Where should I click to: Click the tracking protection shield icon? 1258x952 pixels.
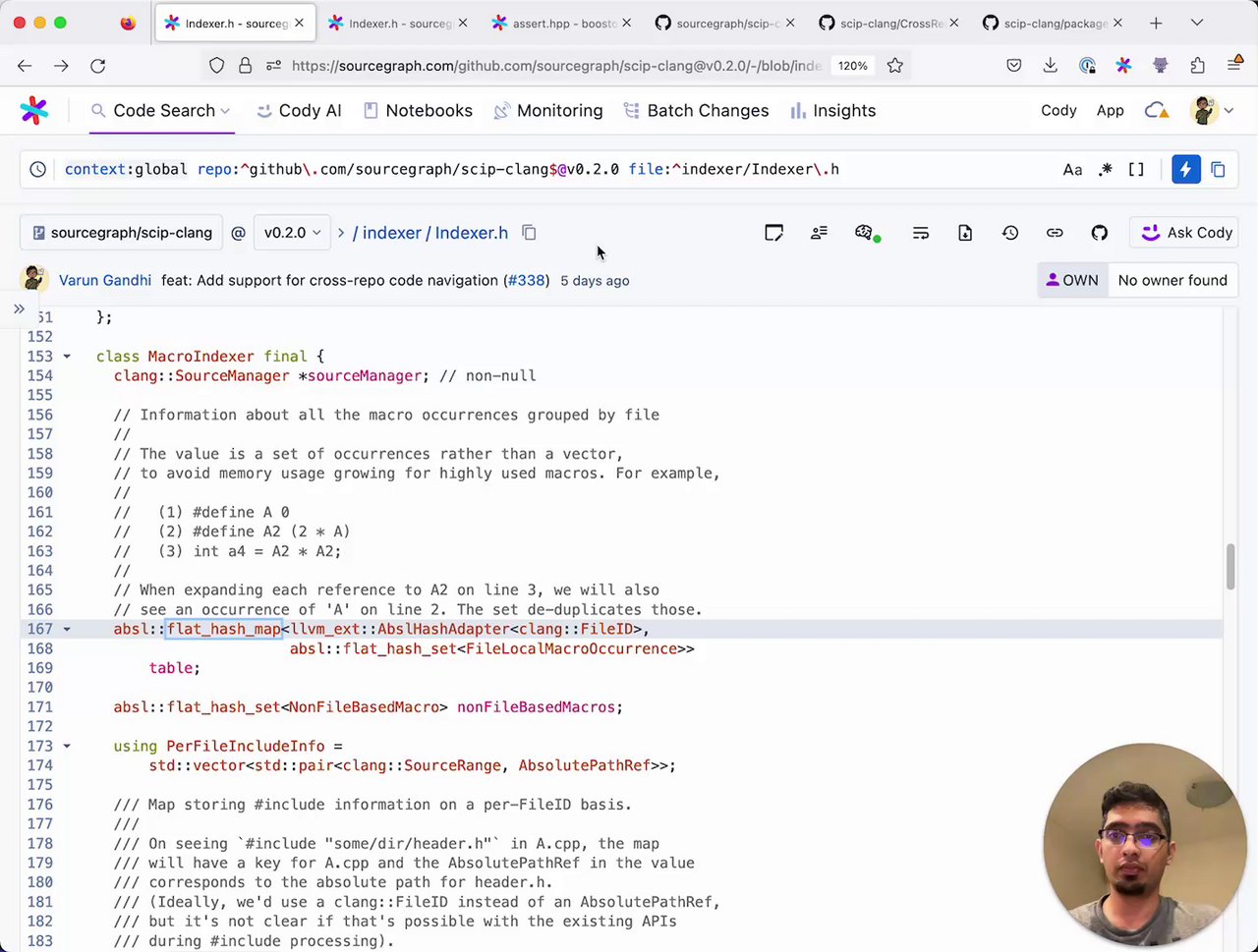pyautogui.click(x=217, y=66)
